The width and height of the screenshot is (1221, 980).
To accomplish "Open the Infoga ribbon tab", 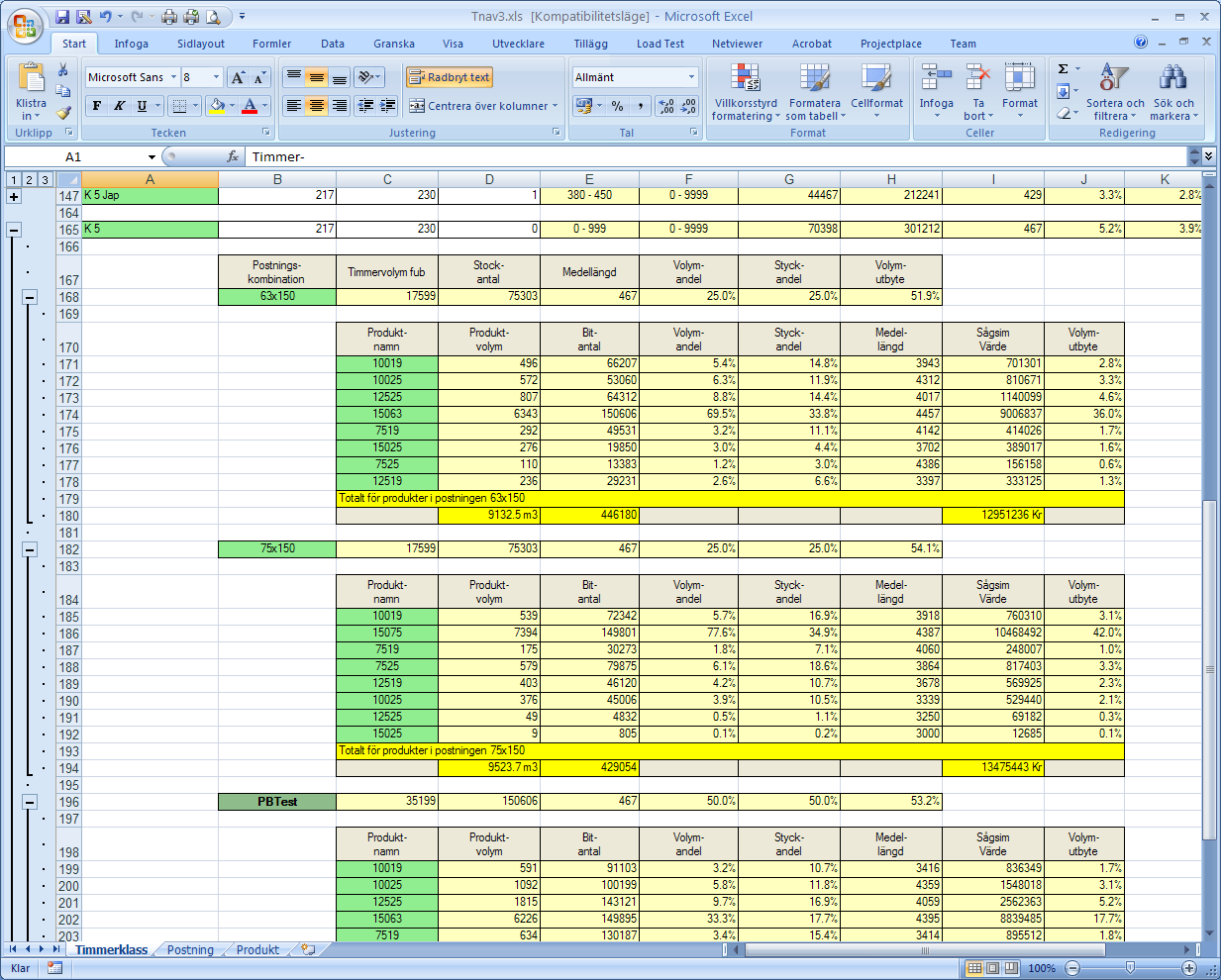I will (x=131, y=44).
